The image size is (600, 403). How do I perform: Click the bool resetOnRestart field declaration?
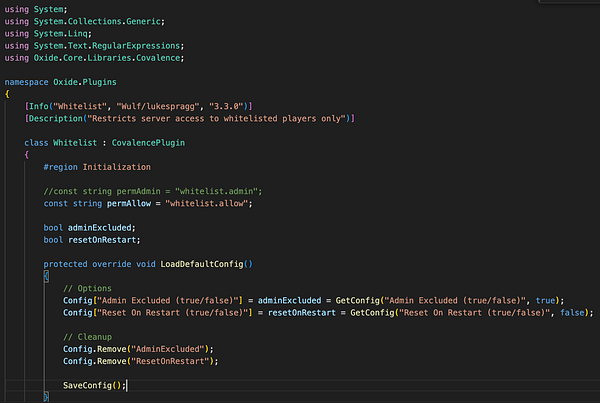[92, 240]
